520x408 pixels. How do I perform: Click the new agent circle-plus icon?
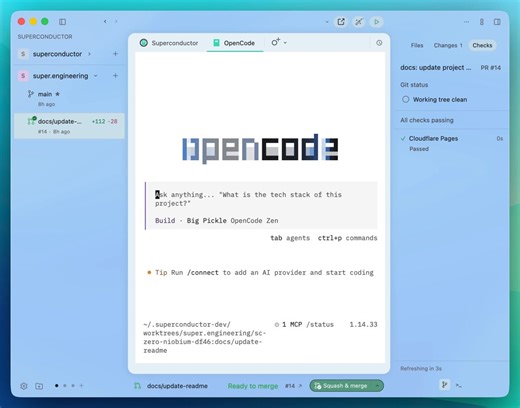point(275,42)
